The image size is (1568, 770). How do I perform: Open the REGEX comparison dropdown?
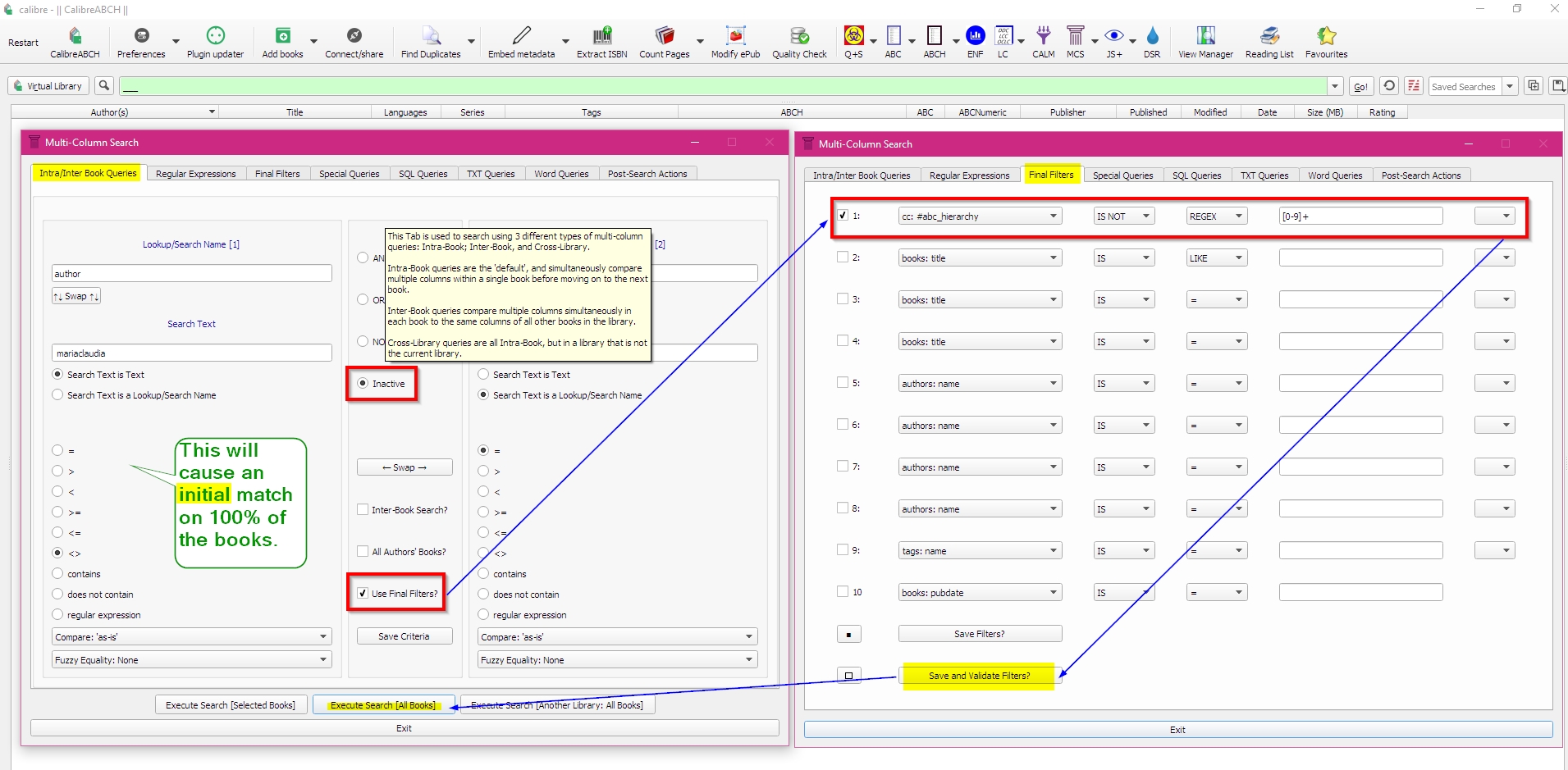(x=1217, y=216)
